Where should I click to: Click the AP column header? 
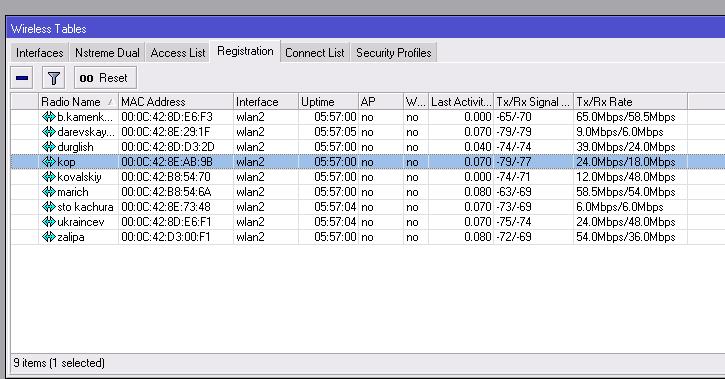pos(381,102)
